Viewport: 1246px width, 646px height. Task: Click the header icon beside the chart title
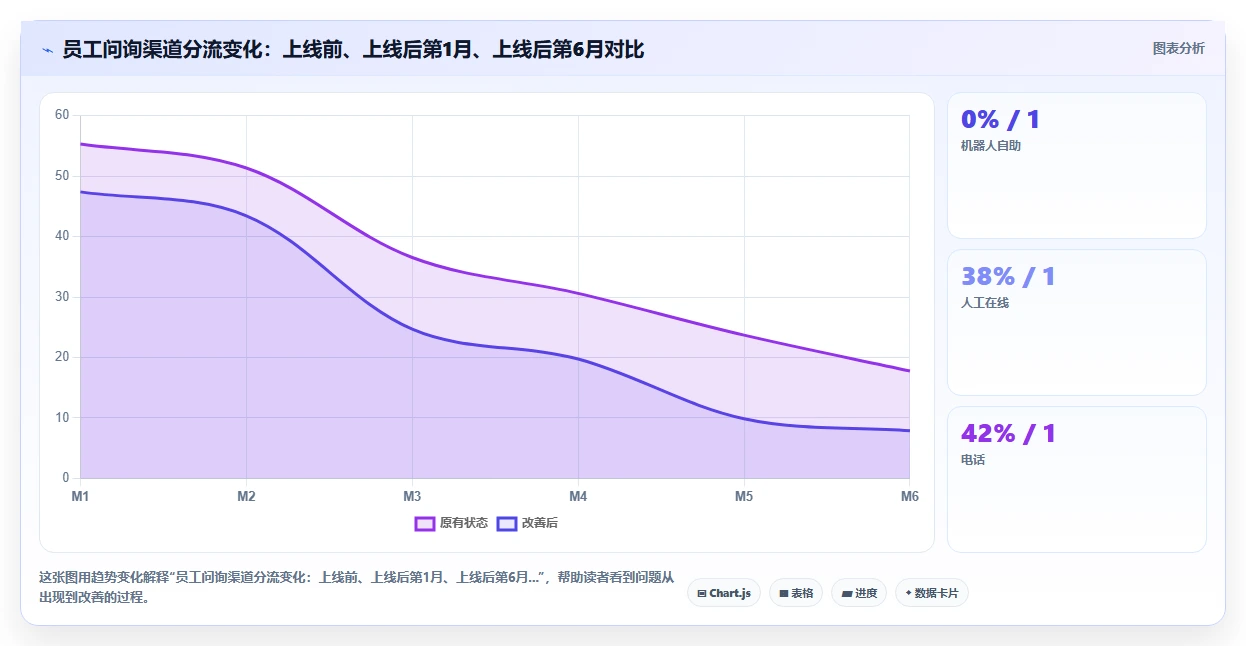(47, 49)
